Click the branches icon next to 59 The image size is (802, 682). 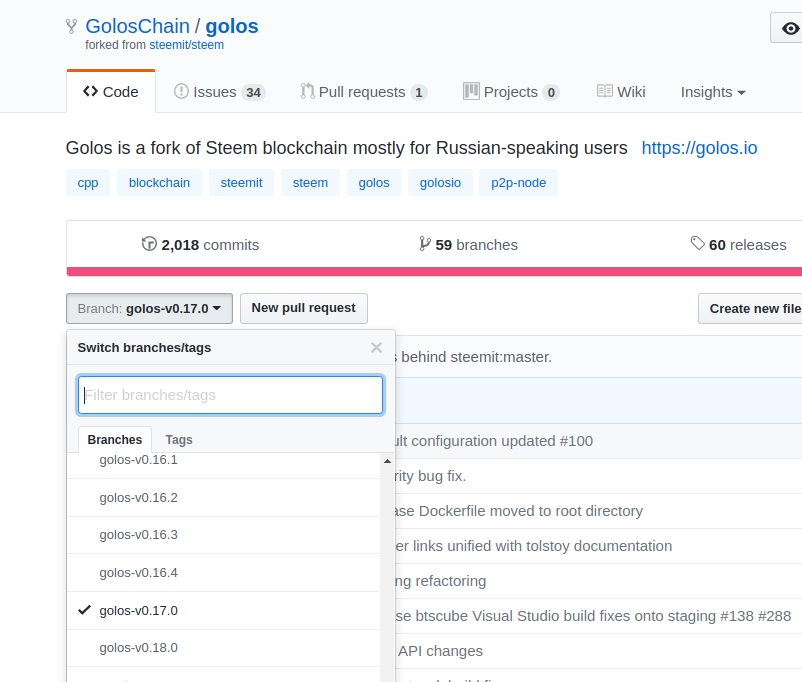[x=425, y=244]
